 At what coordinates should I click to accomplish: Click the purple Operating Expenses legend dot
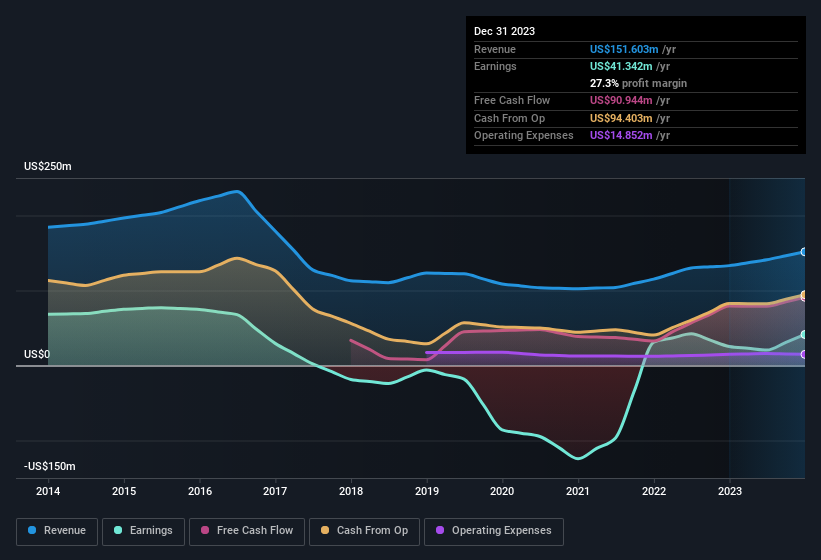coord(440,530)
